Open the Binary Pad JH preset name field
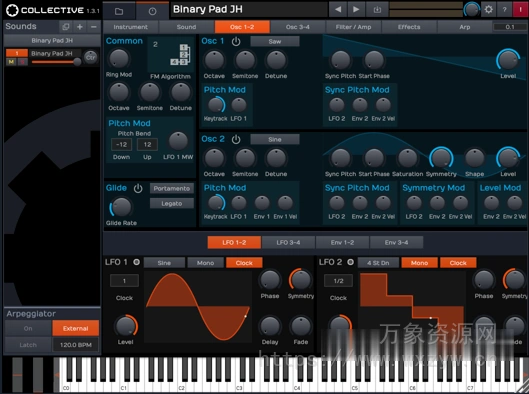The height and width of the screenshot is (394, 529). pos(250,9)
